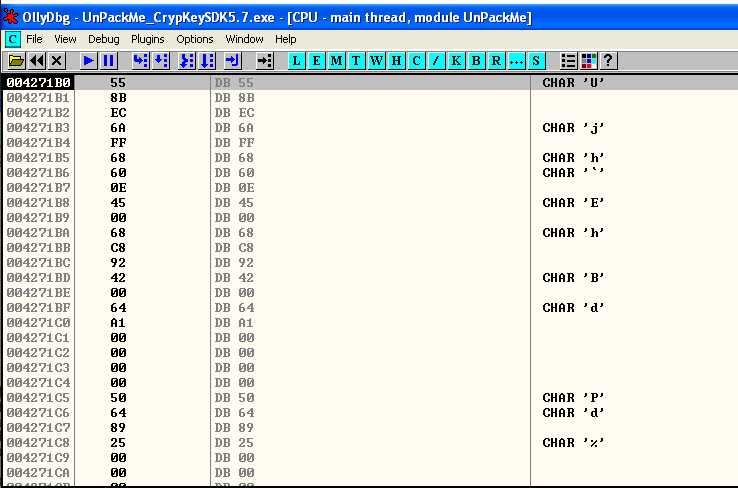Click disassembly 'DB 50' entry
Screen dimensions: 738x488
pyautogui.click(x=234, y=398)
